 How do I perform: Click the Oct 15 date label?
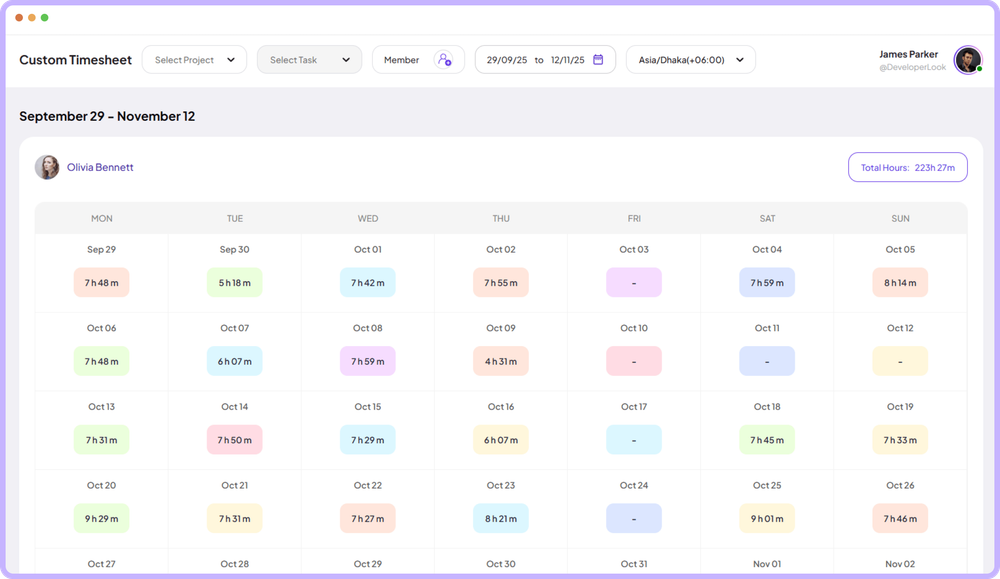click(368, 406)
